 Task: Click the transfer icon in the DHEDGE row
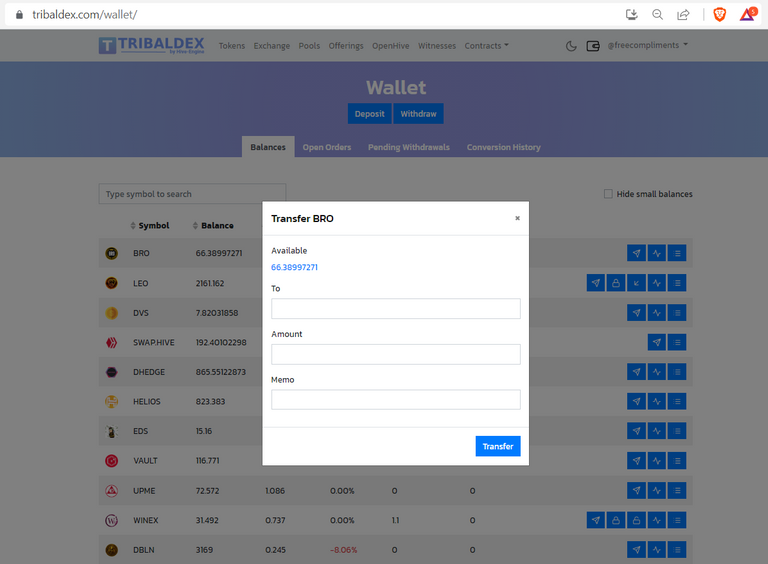[x=636, y=372]
